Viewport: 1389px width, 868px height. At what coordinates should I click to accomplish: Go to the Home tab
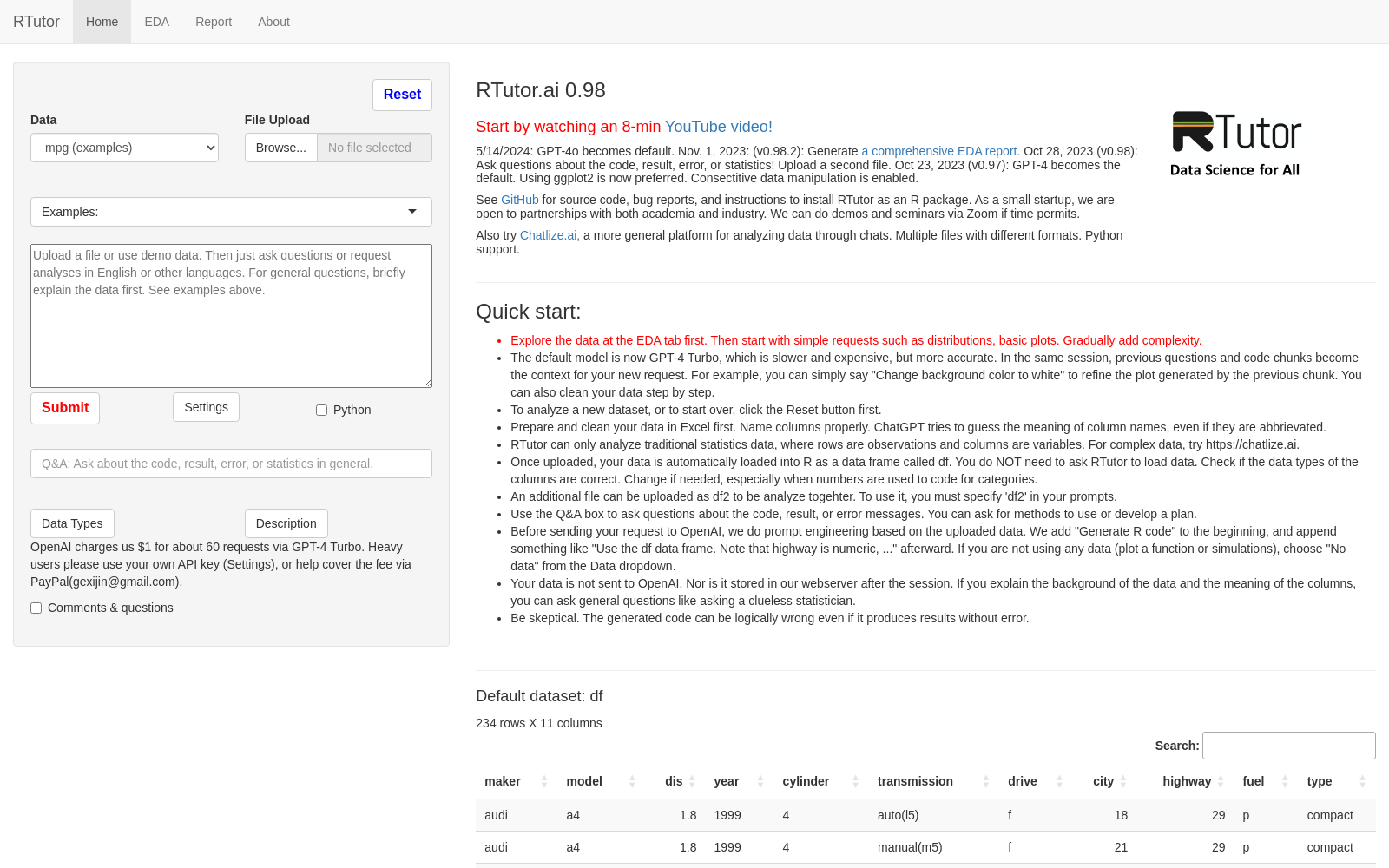pos(102,22)
